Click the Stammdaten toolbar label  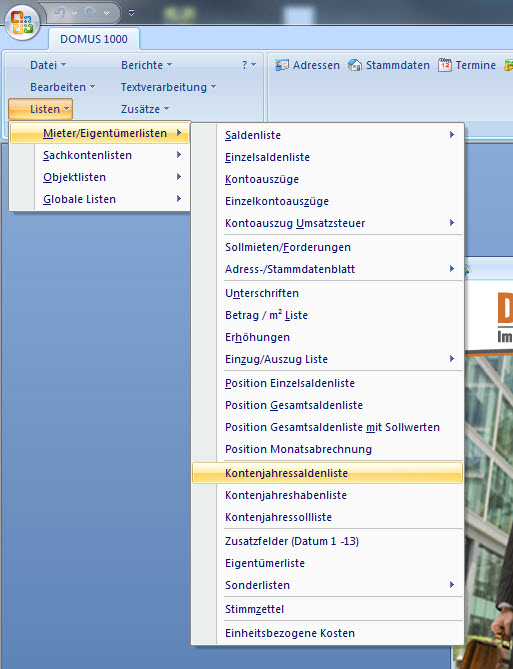coord(398,65)
